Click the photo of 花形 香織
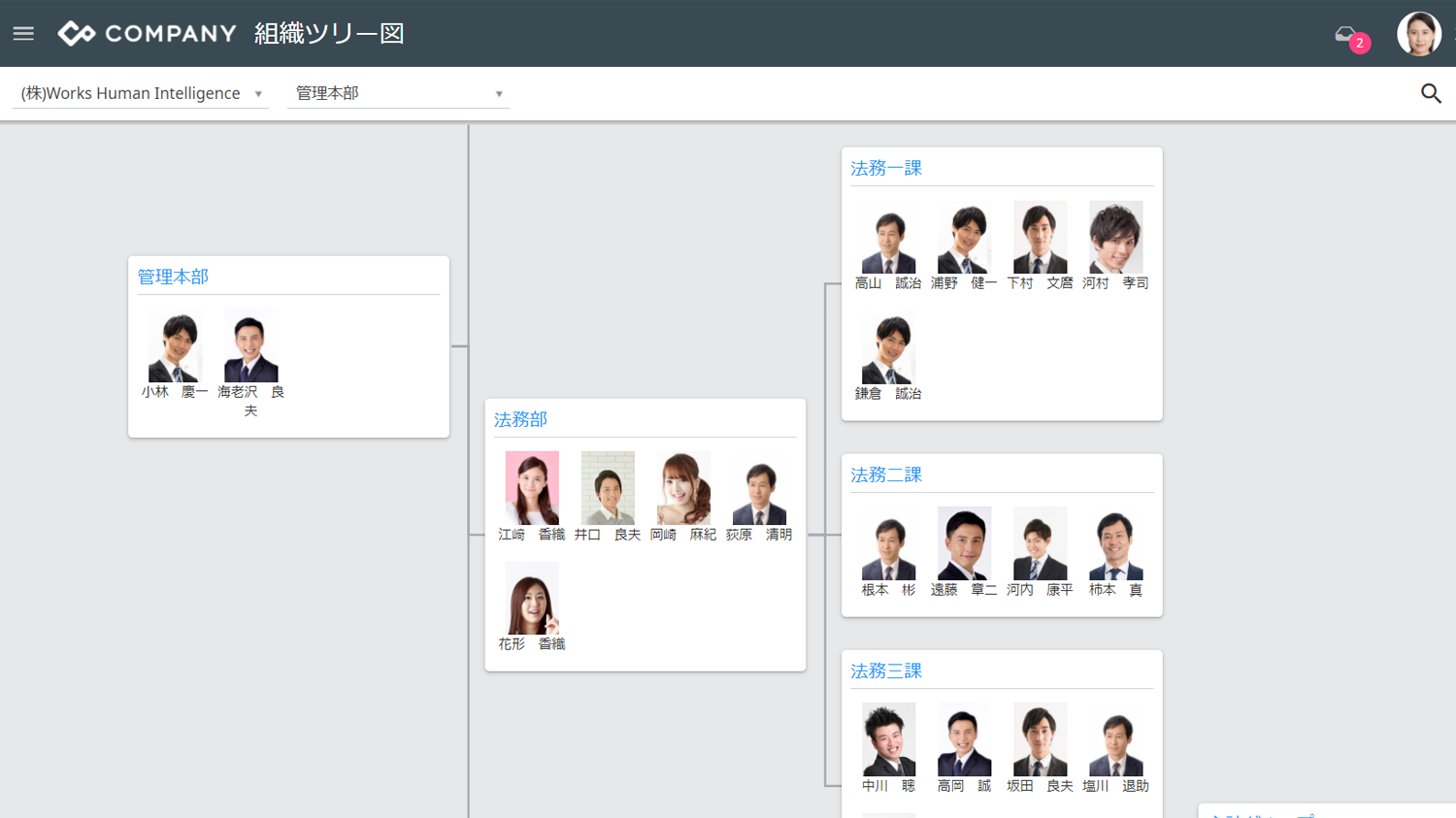 [532, 599]
